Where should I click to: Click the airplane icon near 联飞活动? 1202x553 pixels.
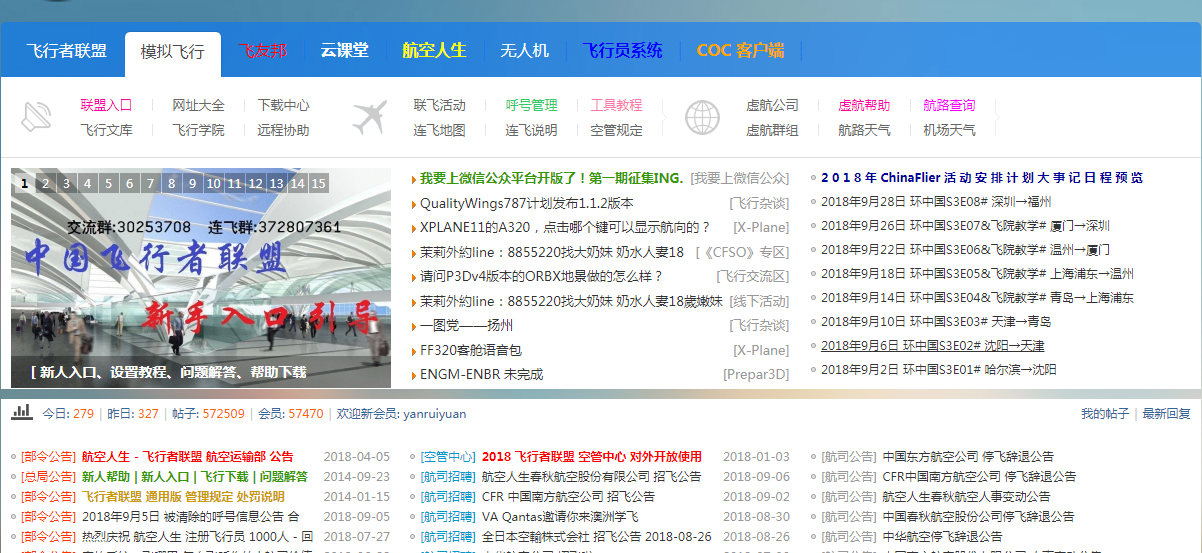[x=370, y=118]
